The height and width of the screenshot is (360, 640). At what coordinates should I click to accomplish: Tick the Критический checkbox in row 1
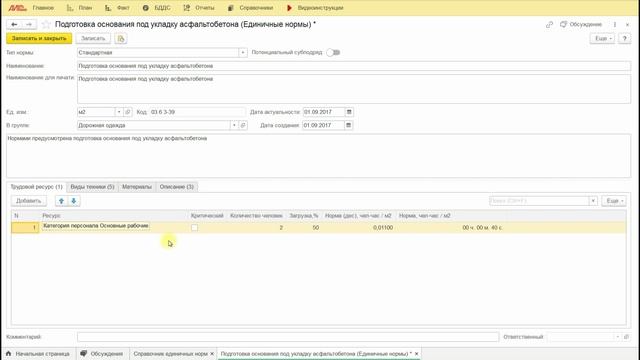194,228
